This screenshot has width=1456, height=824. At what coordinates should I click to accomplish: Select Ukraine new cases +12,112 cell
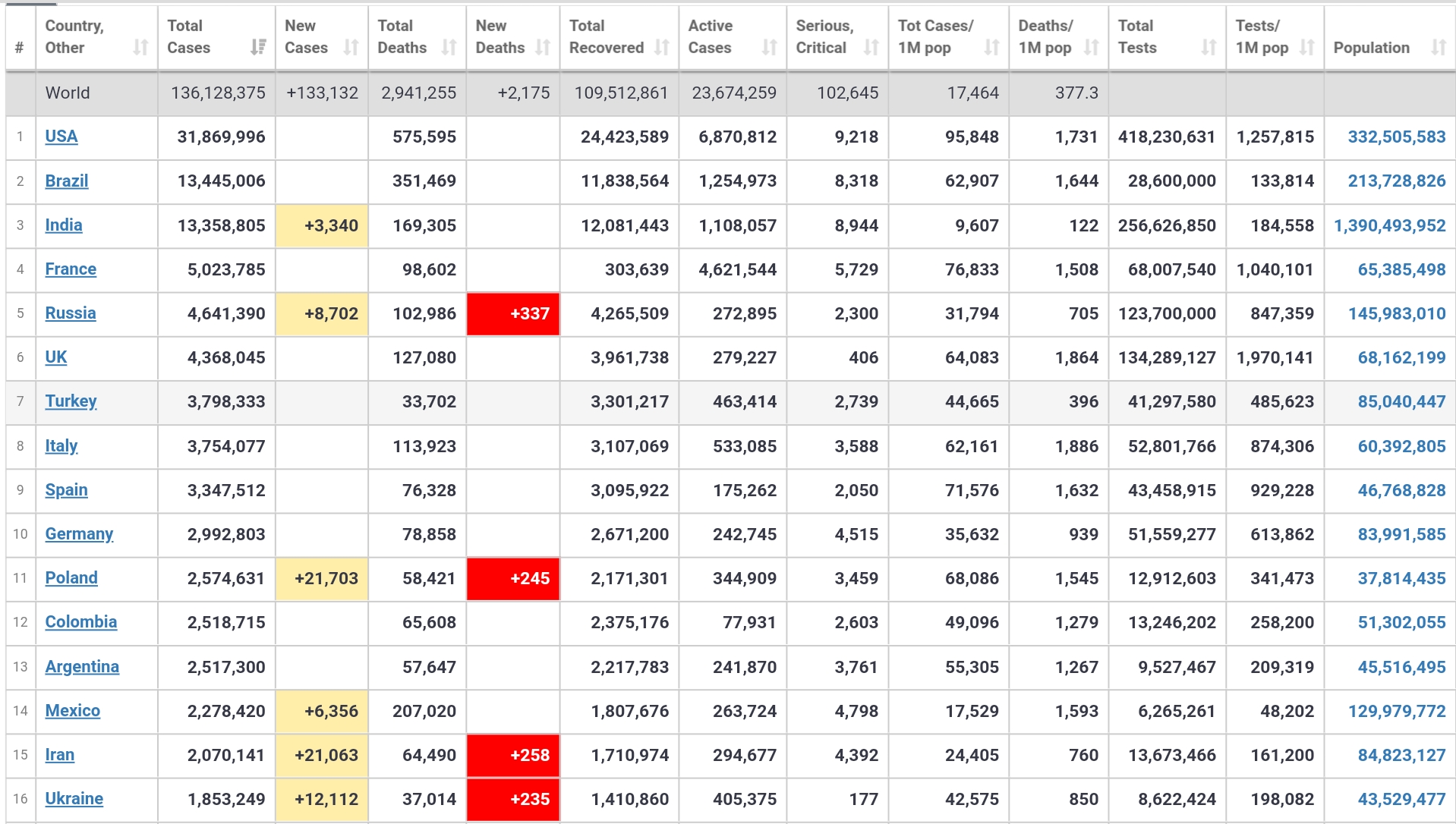click(x=322, y=799)
